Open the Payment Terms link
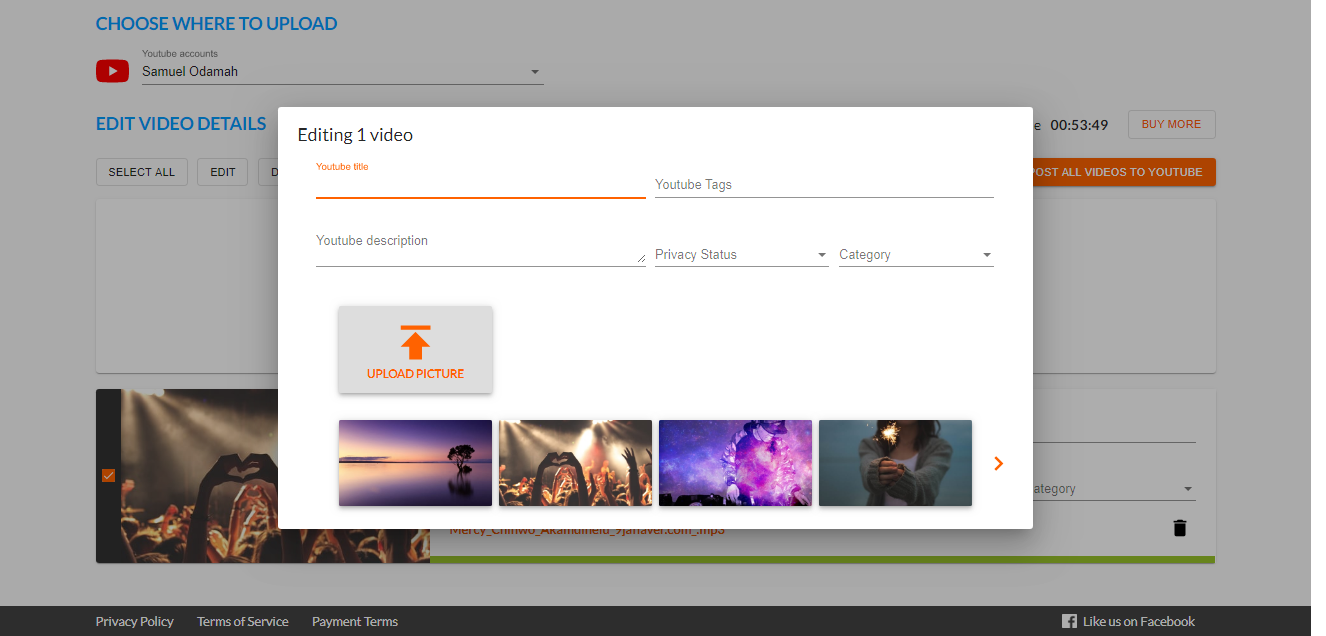The width and height of the screenshot is (1326, 636). pyautogui.click(x=354, y=621)
